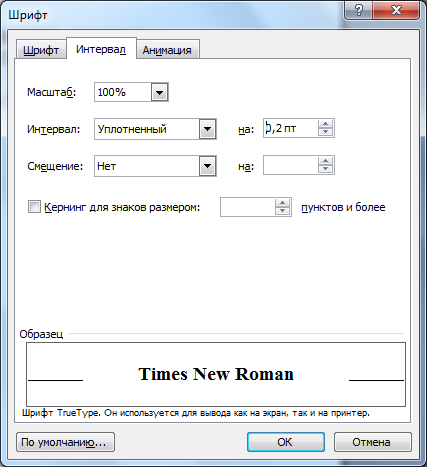Confirm with the OK button
This screenshot has height=467, width=427.
pyautogui.click(x=286, y=442)
